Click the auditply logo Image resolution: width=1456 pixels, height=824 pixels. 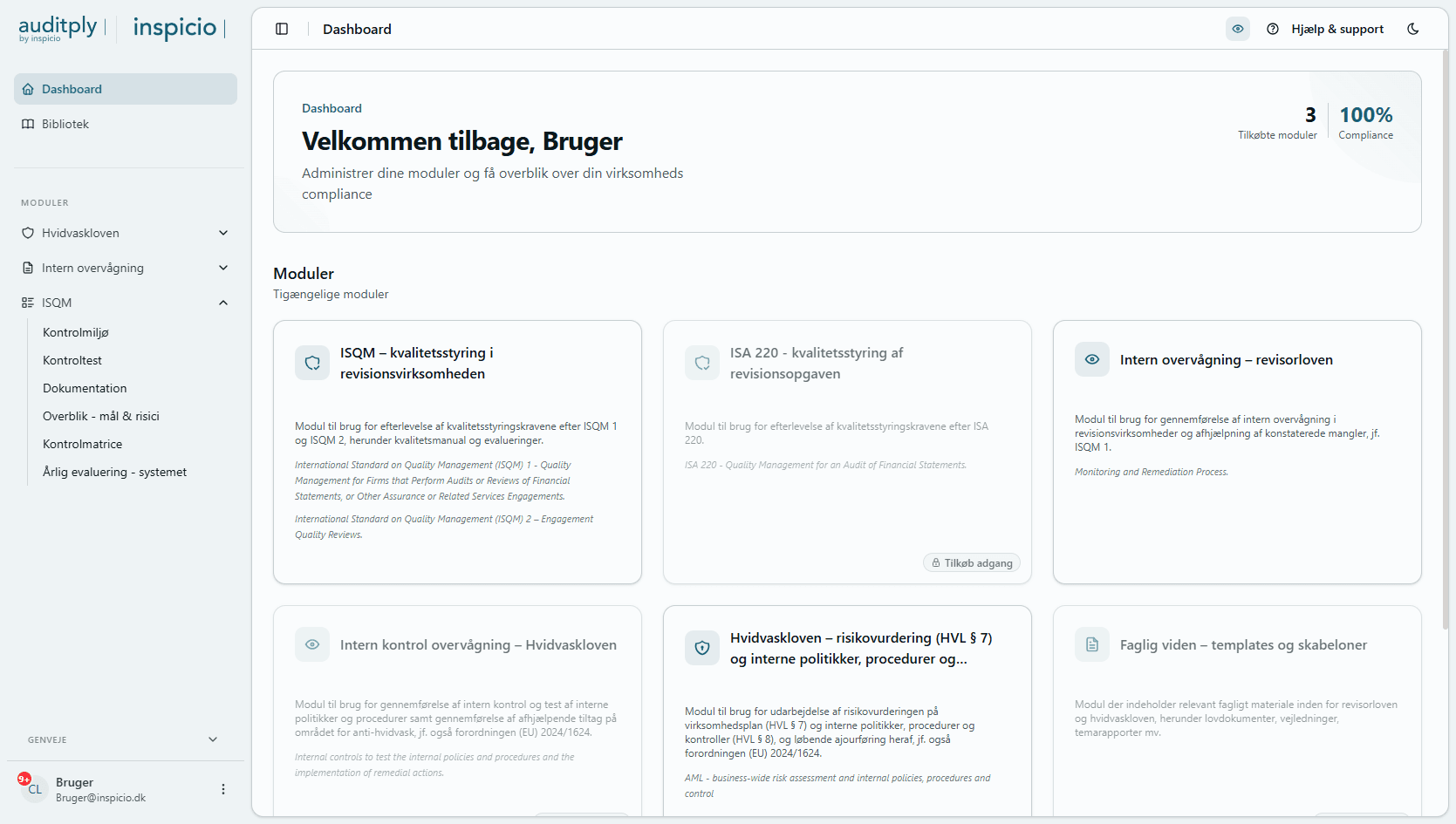point(58,28)
